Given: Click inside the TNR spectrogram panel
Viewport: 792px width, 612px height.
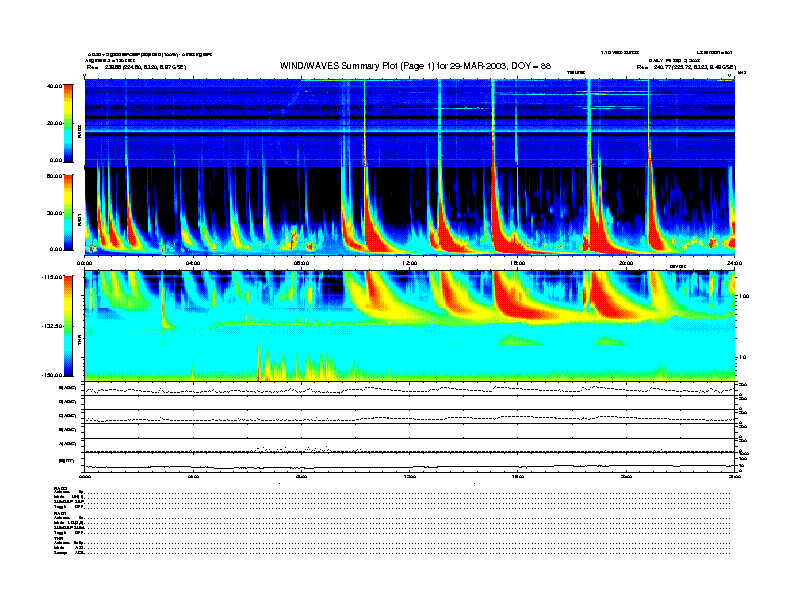Looking at the screenshot, I should click(x=410, y=326).
